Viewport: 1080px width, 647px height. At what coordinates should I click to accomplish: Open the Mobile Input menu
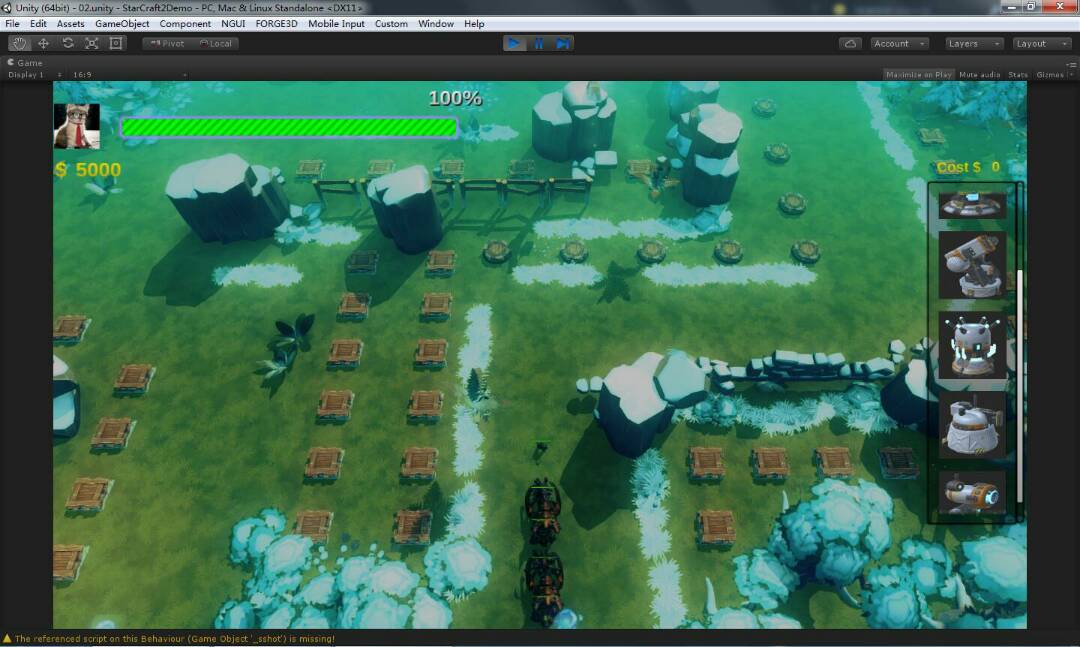(336, 23)
